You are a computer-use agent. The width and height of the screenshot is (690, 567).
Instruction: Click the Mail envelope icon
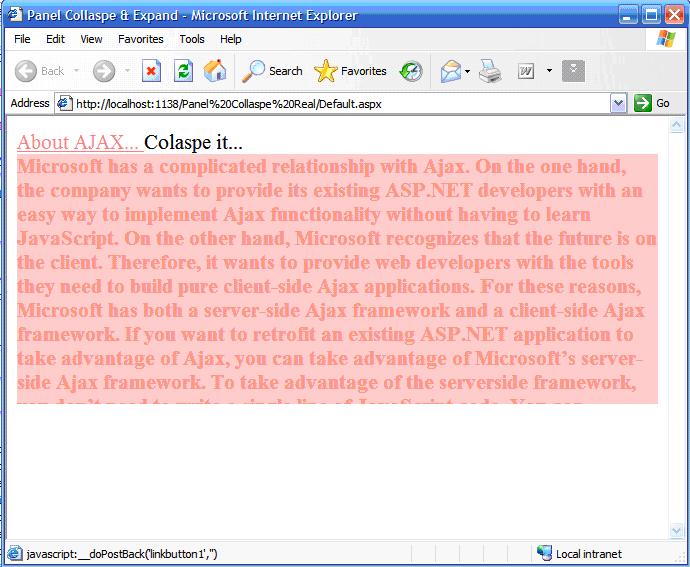pyautogui.click(x=451, y=71)
